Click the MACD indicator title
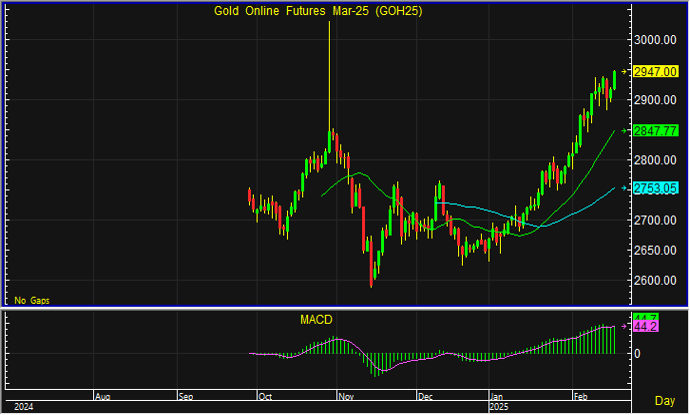 pyautogui.click(x=316, y=320)
